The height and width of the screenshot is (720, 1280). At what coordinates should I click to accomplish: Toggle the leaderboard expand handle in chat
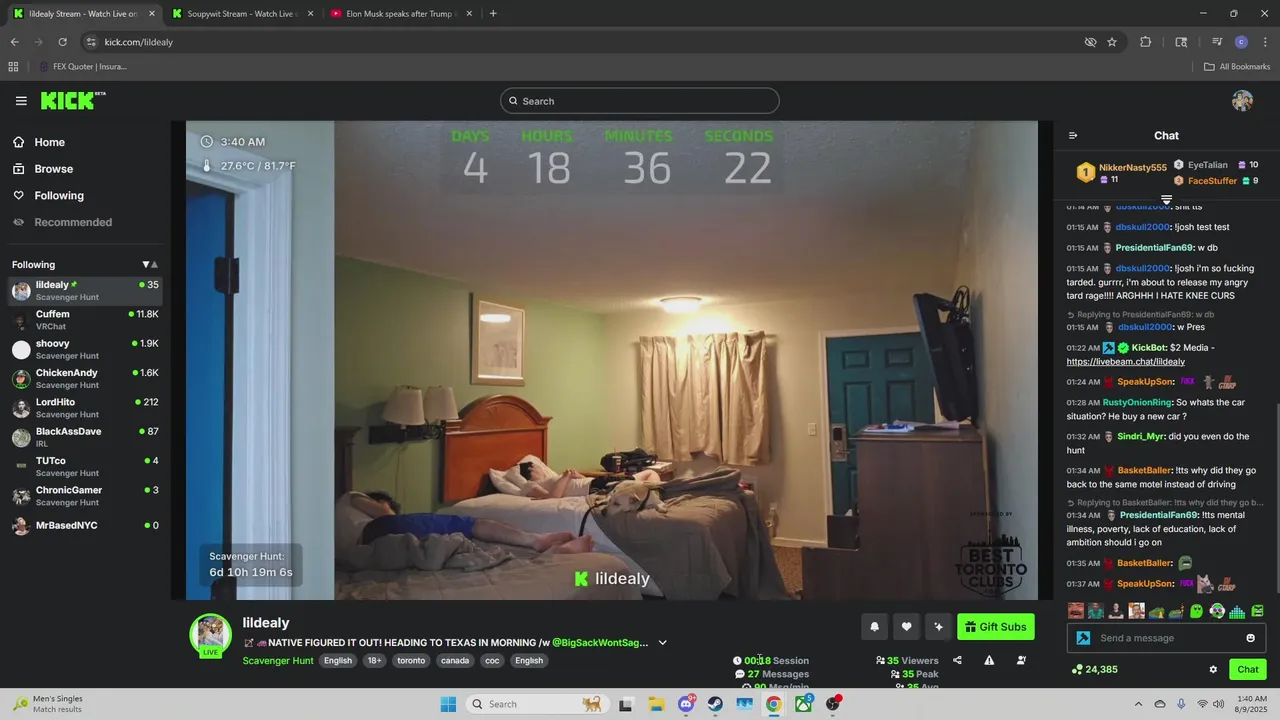tap(1166, 200)
